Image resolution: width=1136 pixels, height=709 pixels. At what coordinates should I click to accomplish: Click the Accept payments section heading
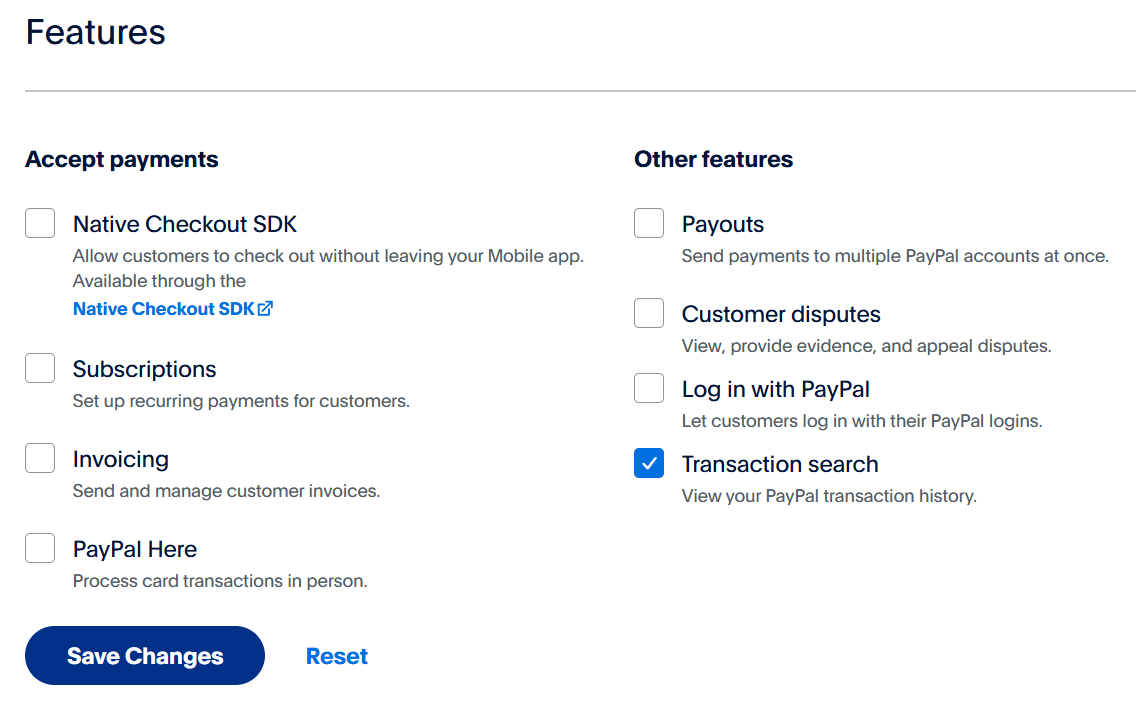click(x=122, y=159)
